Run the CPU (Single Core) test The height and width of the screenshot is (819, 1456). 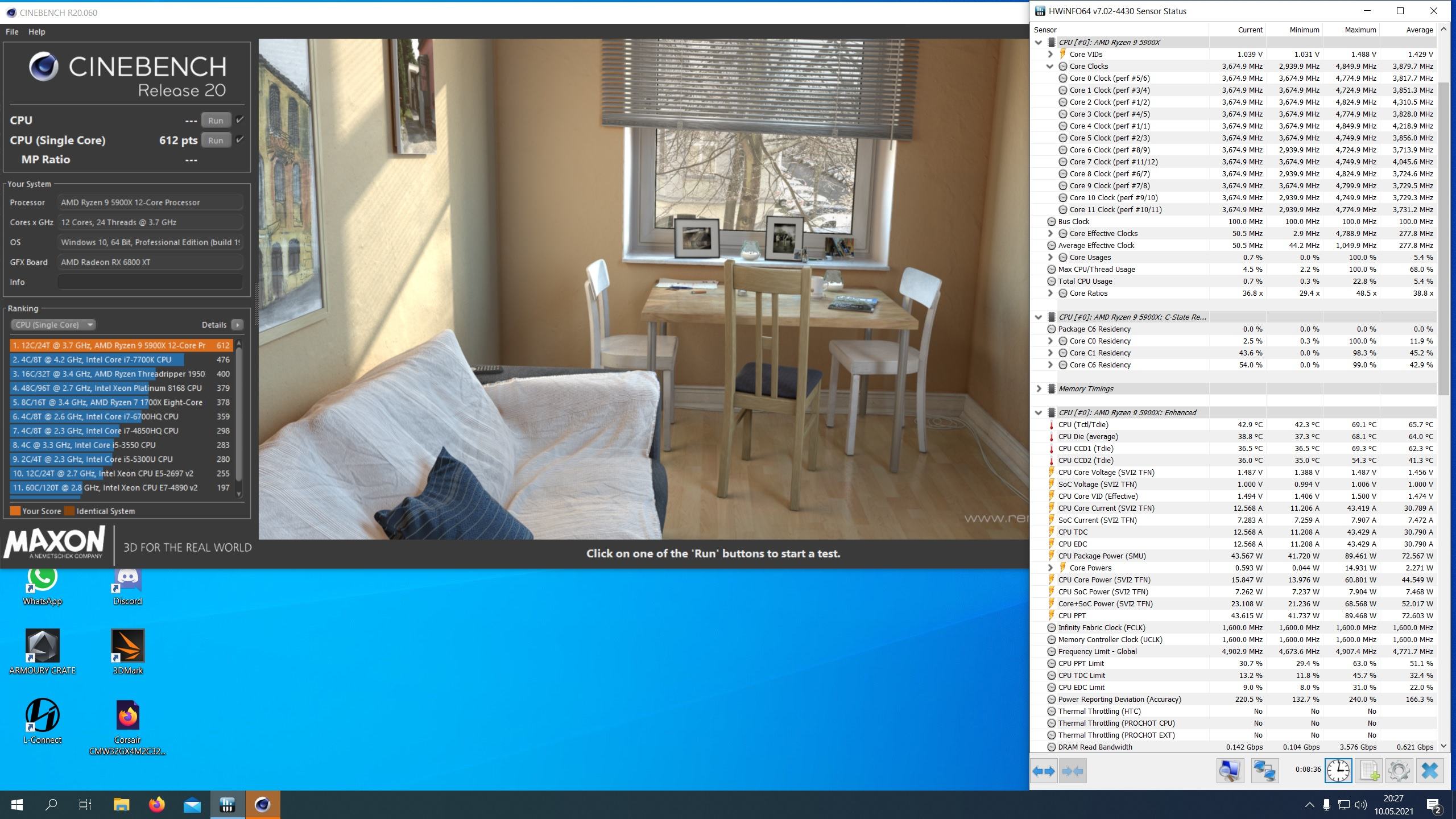[216, 140]
